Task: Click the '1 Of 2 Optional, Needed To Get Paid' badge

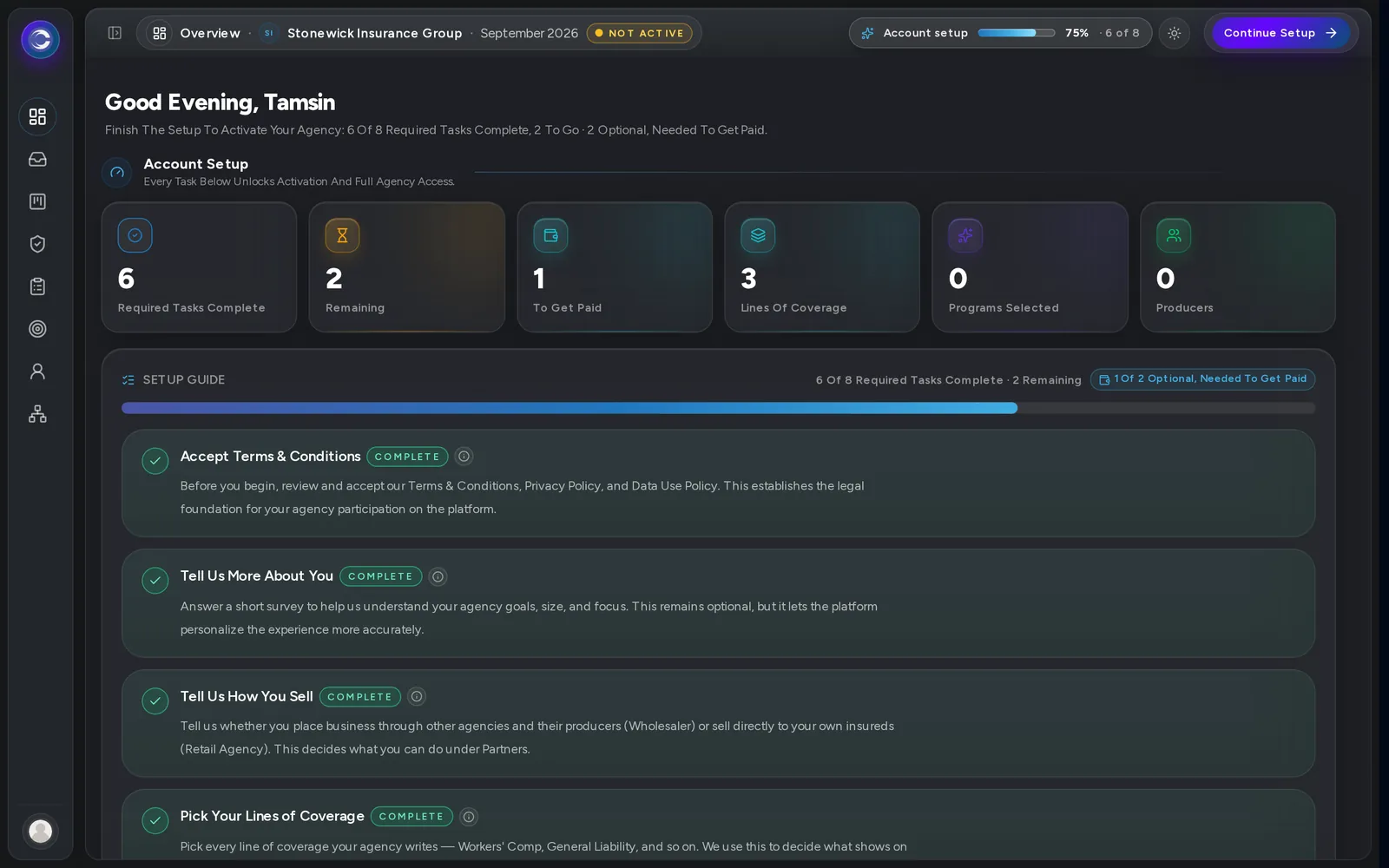Action: pos(1202,379)
